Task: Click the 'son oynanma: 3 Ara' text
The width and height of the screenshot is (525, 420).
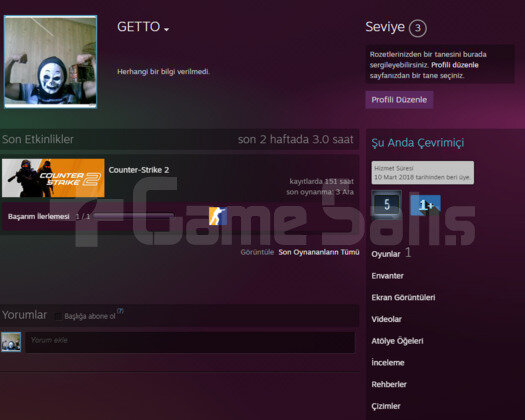Action: pos(320,192)
